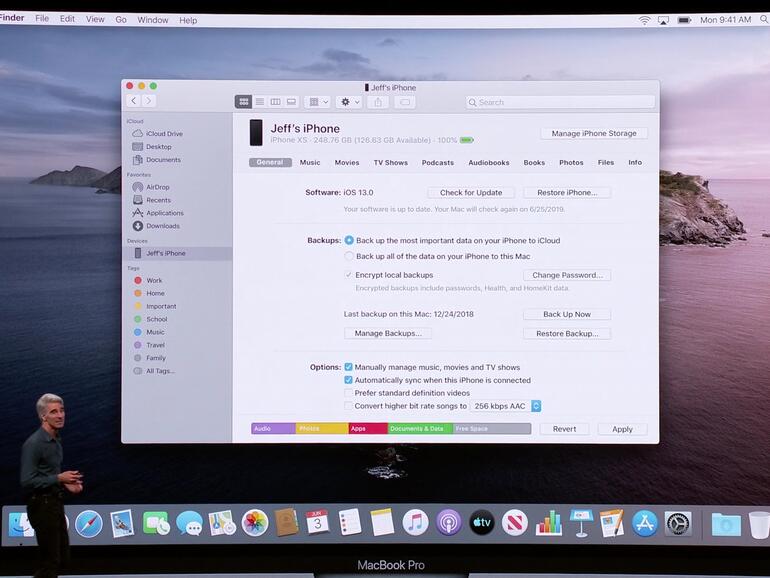The height and width of the screenshot is (578, 770).
Task: Switch to the Podcasts tab
Action: click(438, 163)
